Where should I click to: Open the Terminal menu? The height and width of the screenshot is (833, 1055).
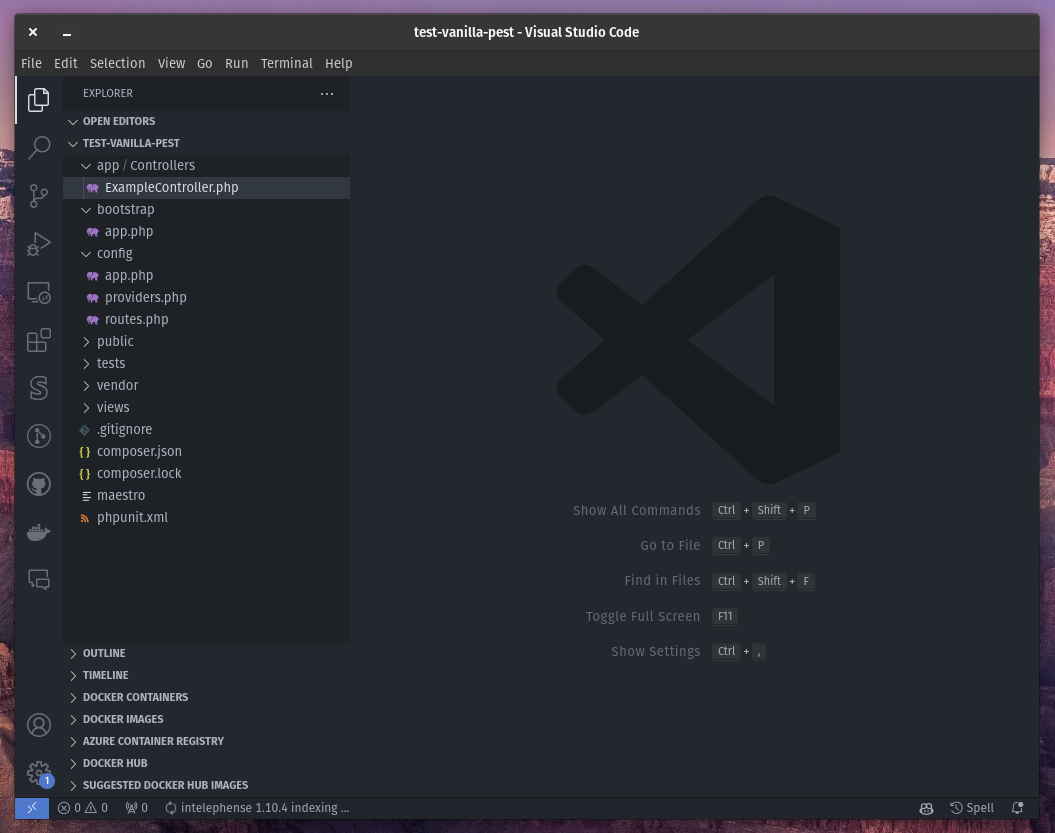pos(287,63)
